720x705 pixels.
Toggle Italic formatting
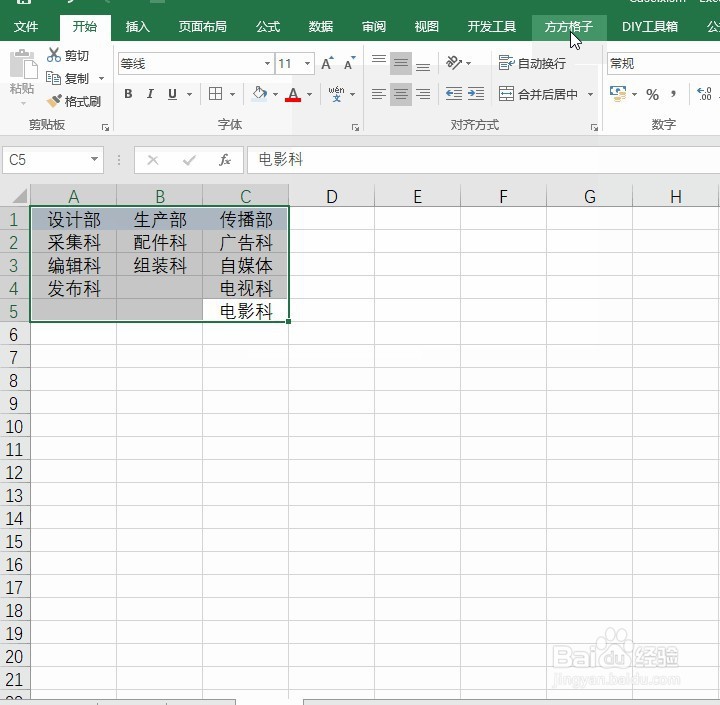coord(150,94)
